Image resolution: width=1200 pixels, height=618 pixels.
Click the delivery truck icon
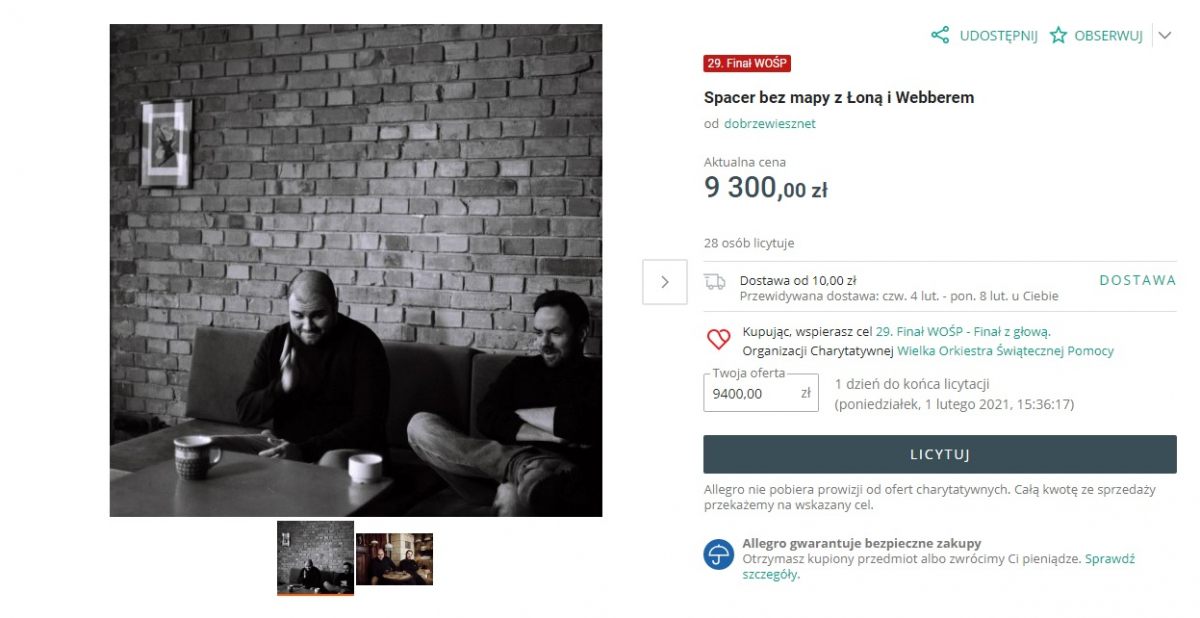tap(715, 281)
